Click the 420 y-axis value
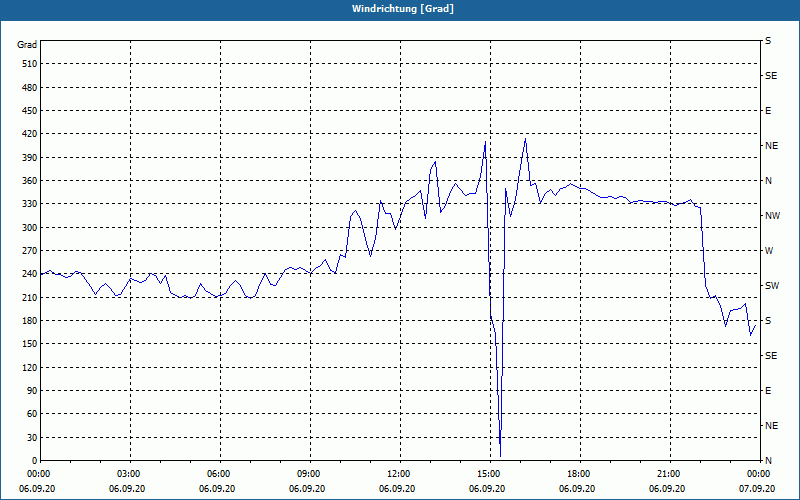 [x=30, y=134]
